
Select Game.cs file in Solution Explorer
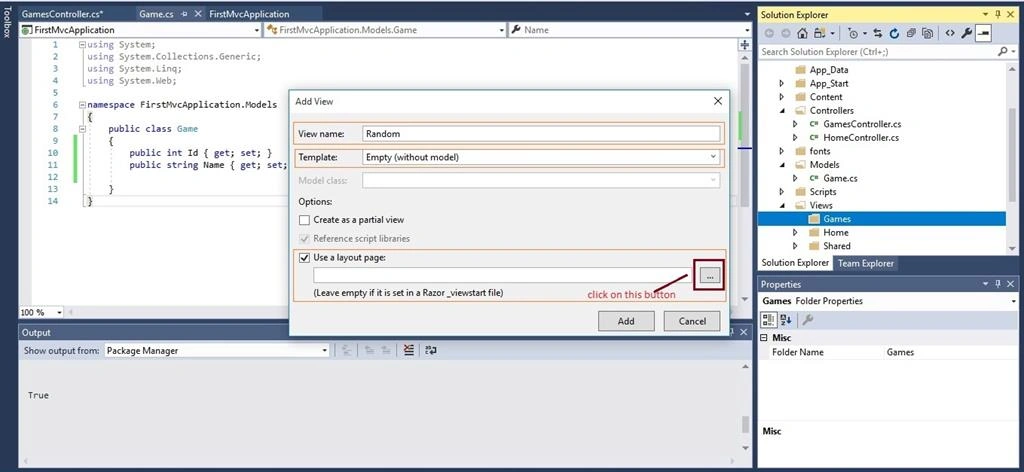(x=840, y=178)
